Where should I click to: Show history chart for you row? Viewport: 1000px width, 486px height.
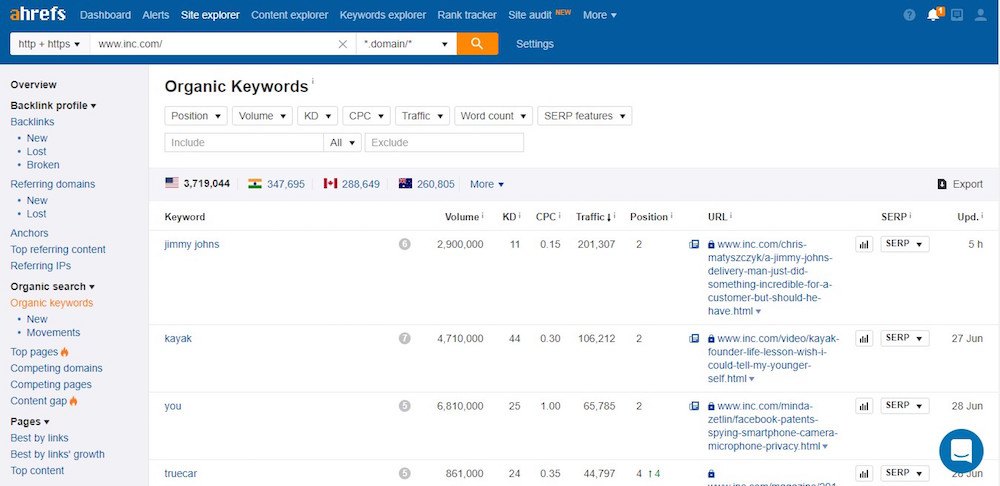(x=864, y=406)
